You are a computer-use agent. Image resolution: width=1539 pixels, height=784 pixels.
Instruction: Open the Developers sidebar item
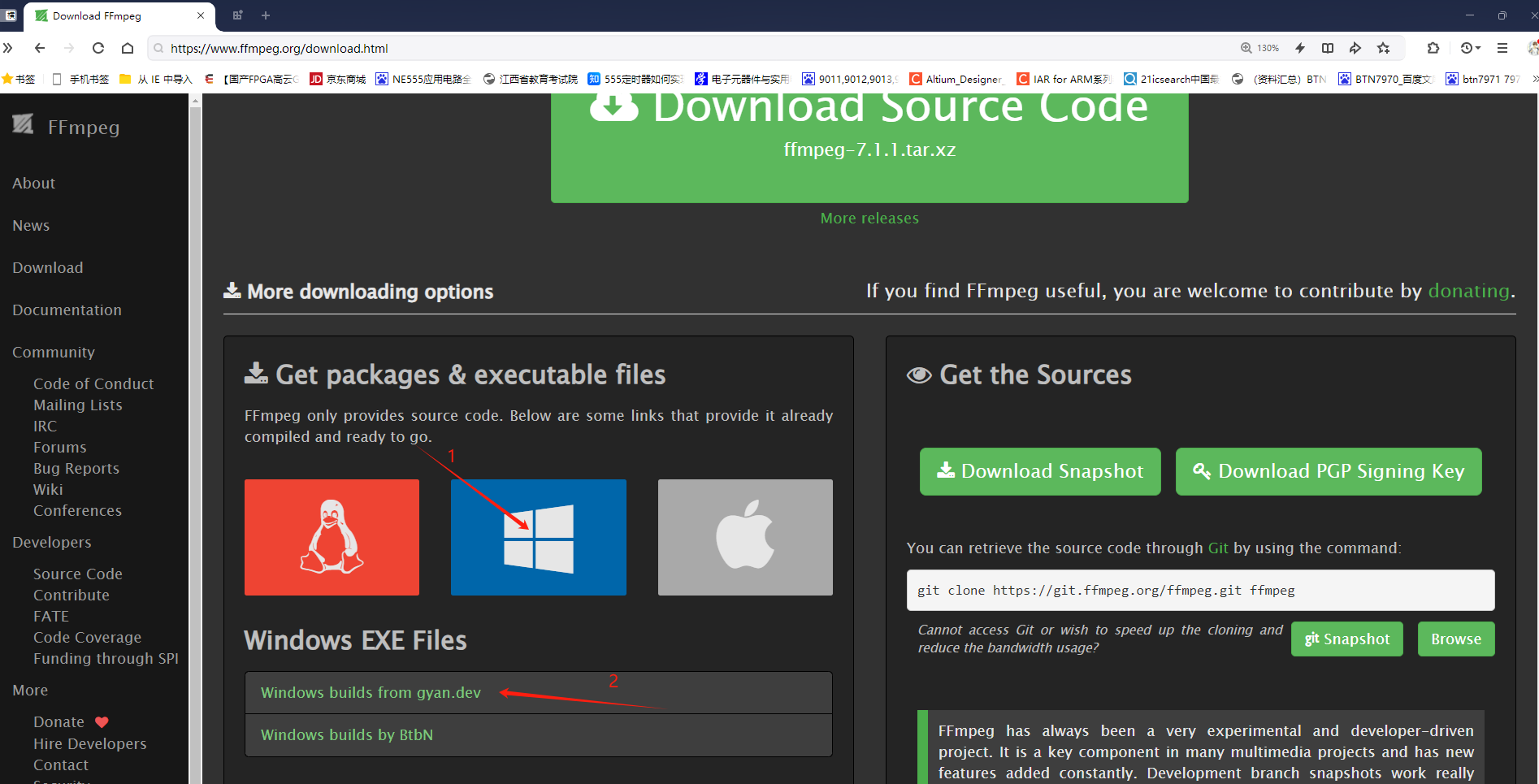coord(52,543)
